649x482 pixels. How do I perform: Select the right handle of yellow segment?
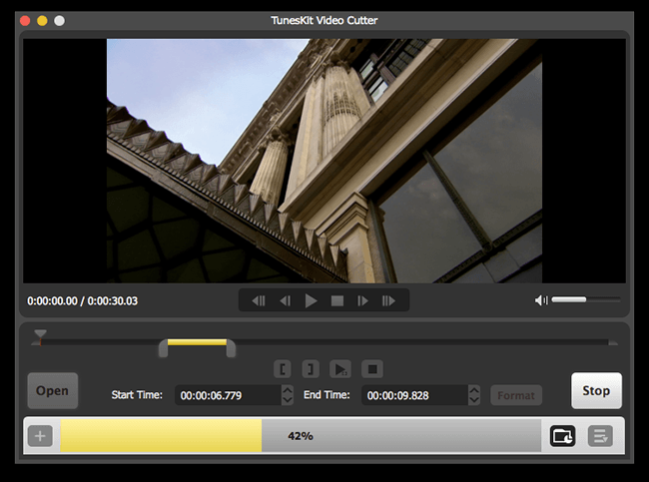point(231,348)
